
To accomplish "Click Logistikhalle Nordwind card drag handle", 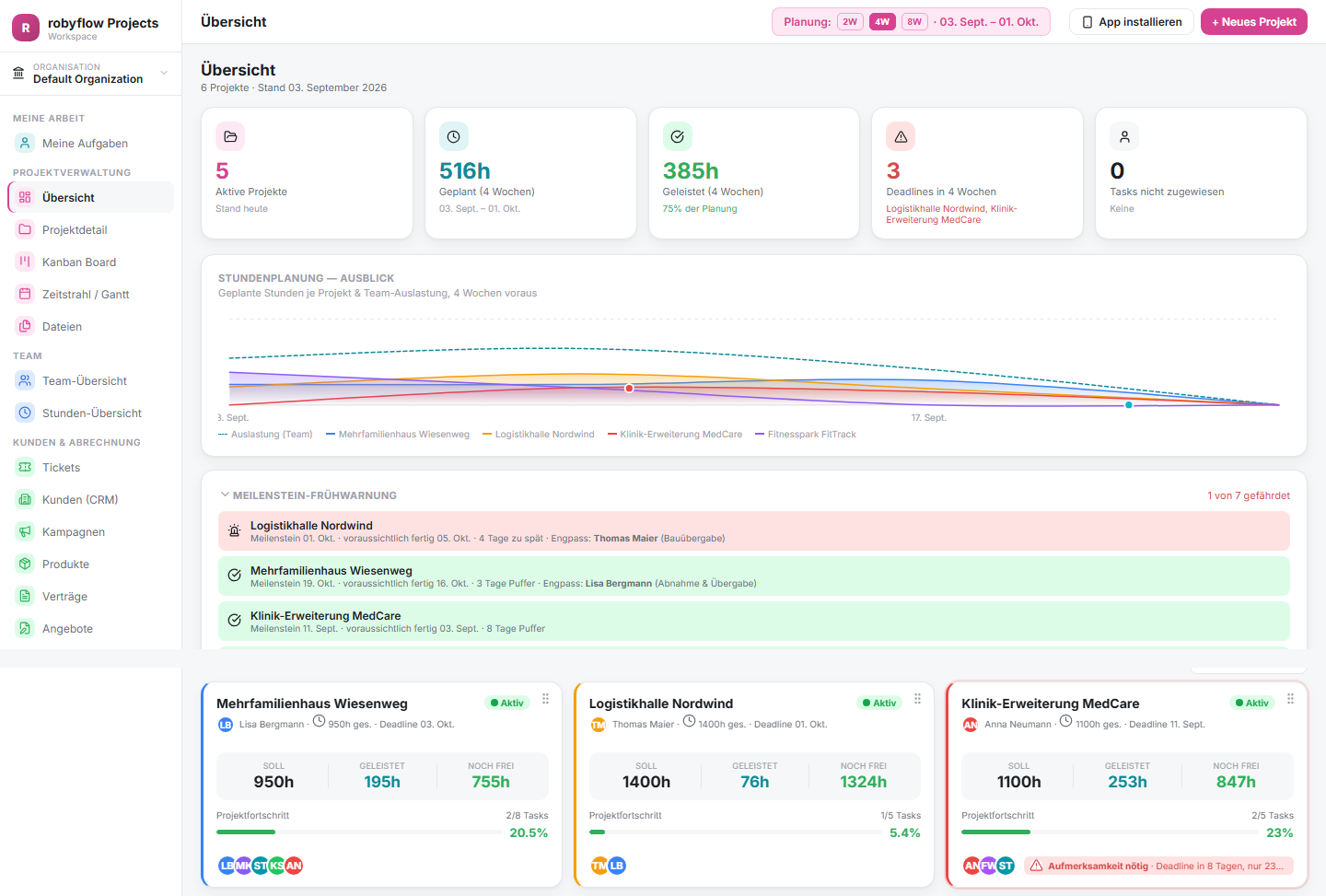I will (x=918, y=699).
